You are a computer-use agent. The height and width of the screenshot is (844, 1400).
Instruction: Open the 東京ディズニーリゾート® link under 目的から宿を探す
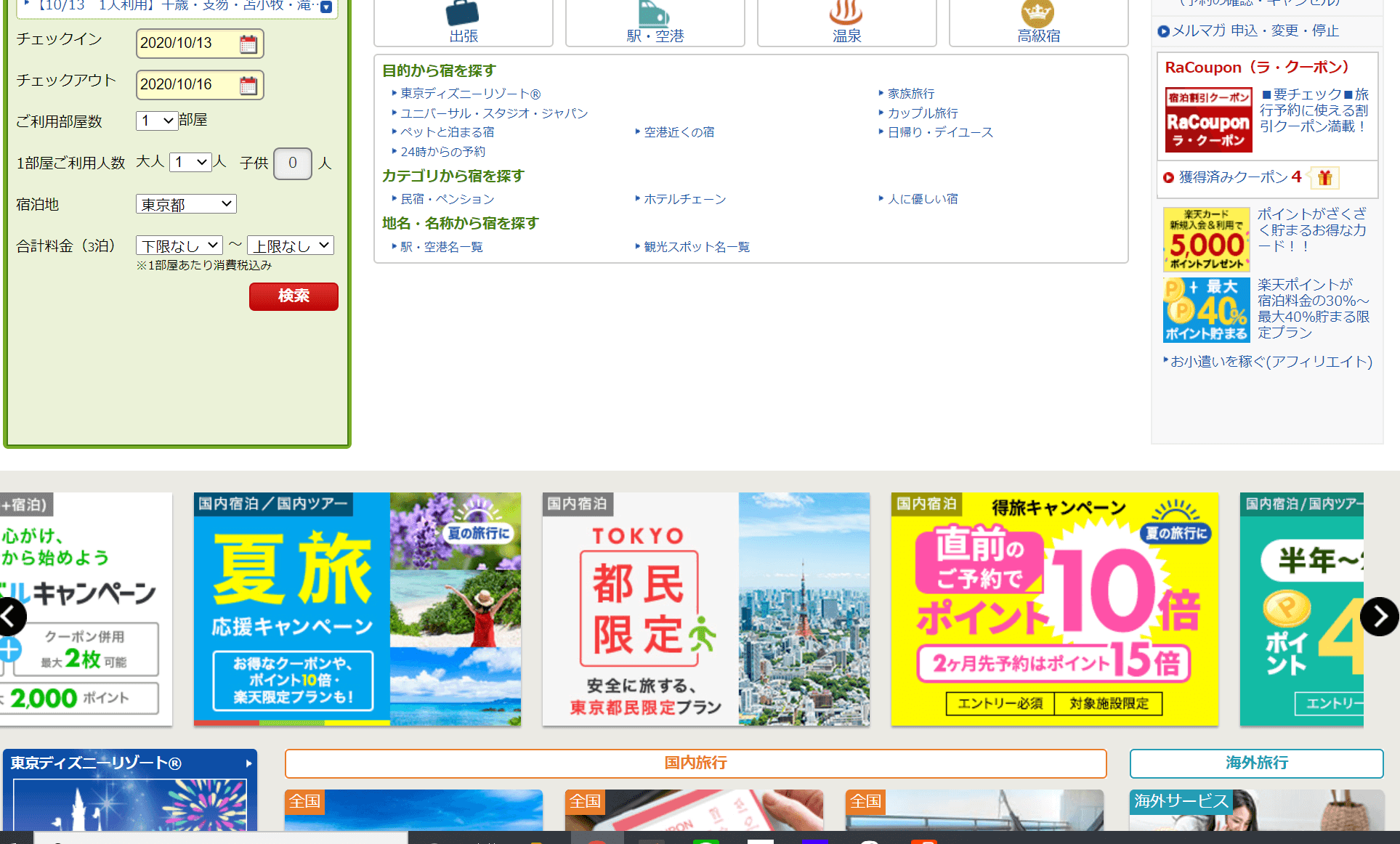pyautogui.click(x=470, y=94)
